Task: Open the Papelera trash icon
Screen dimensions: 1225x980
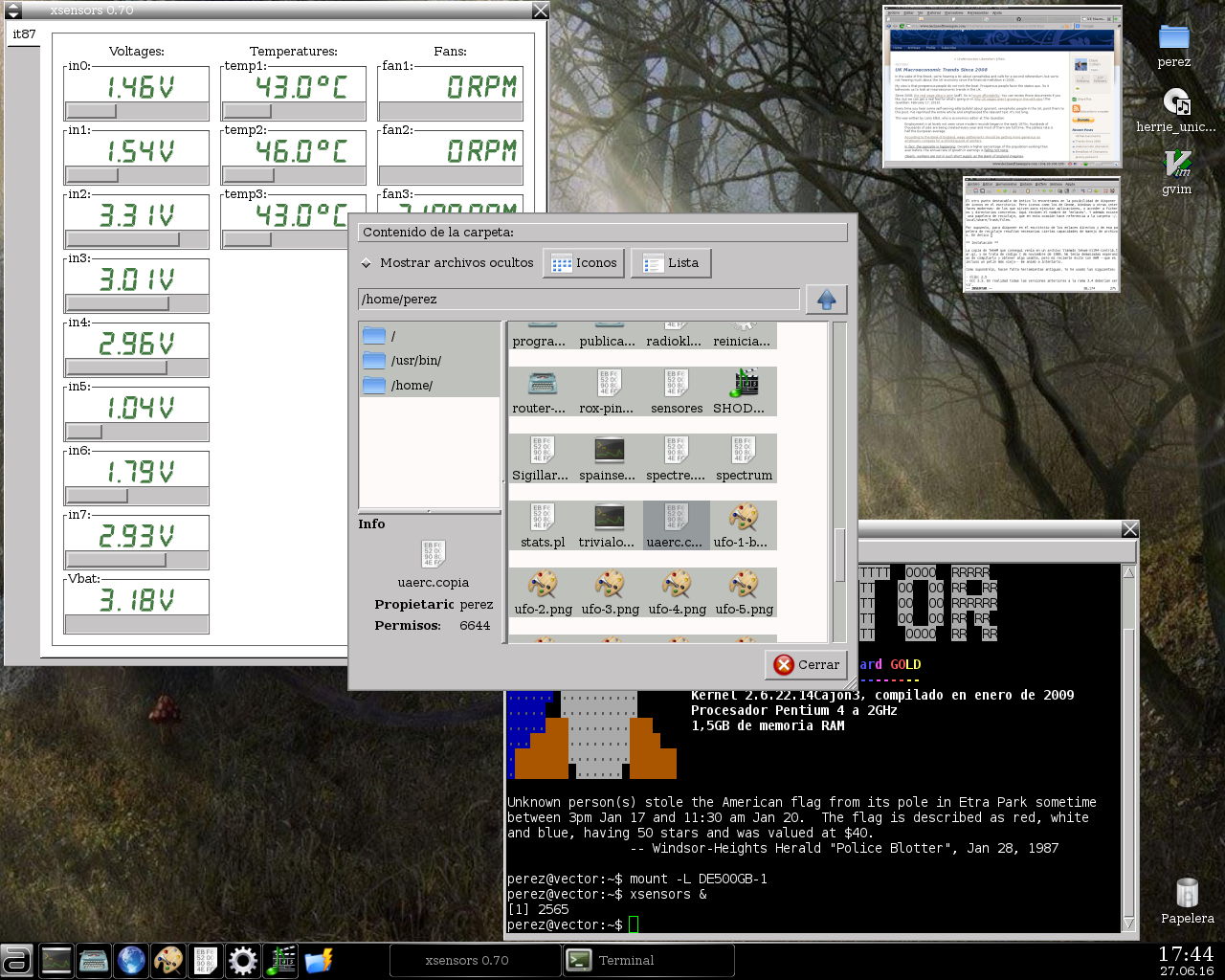Action: point(1187,902)
